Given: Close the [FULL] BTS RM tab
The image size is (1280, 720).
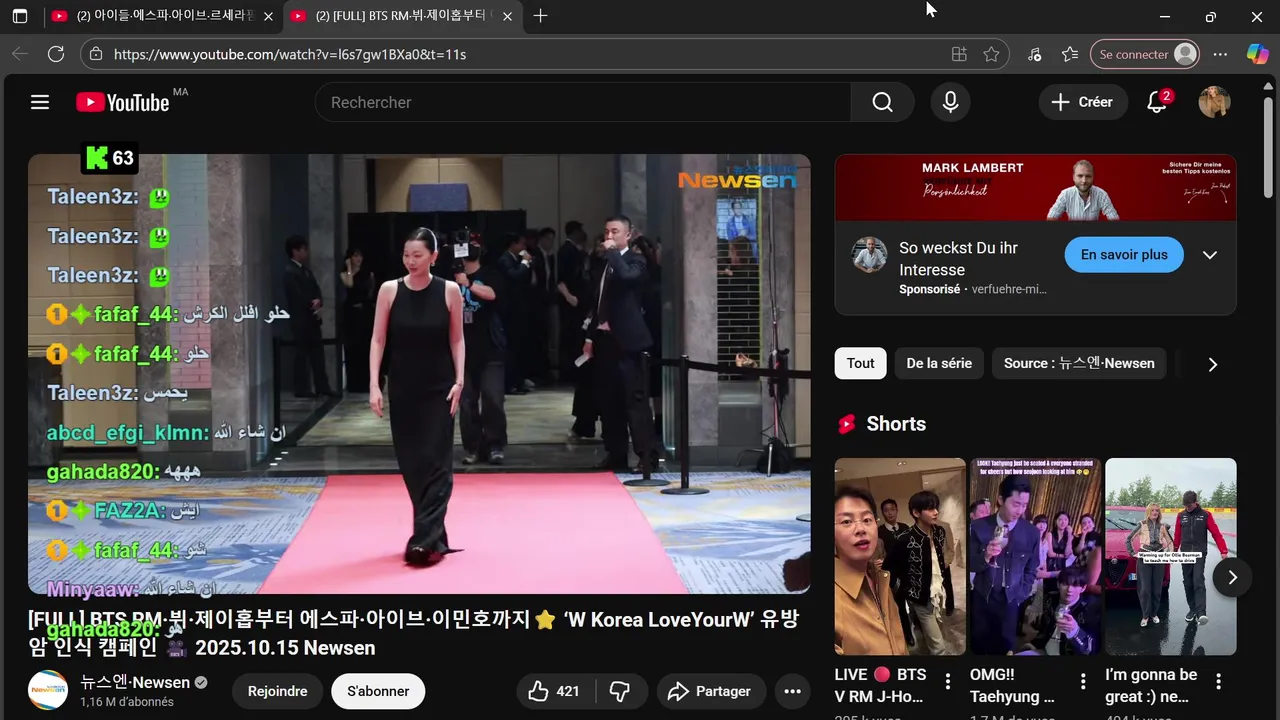Looking at the screenshot, I should 507,16.
